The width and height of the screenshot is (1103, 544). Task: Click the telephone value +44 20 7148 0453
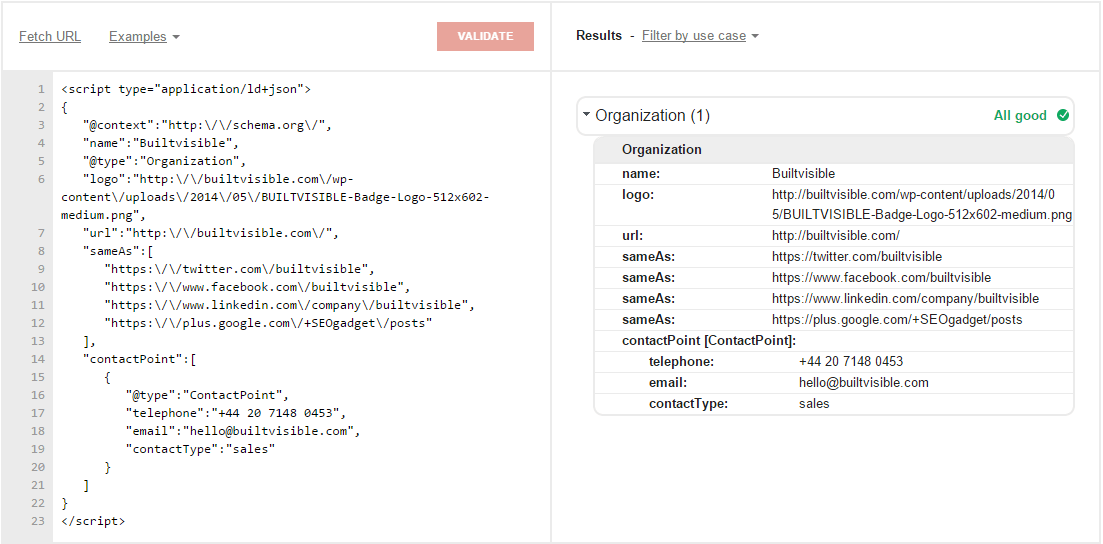coord(850,362)
